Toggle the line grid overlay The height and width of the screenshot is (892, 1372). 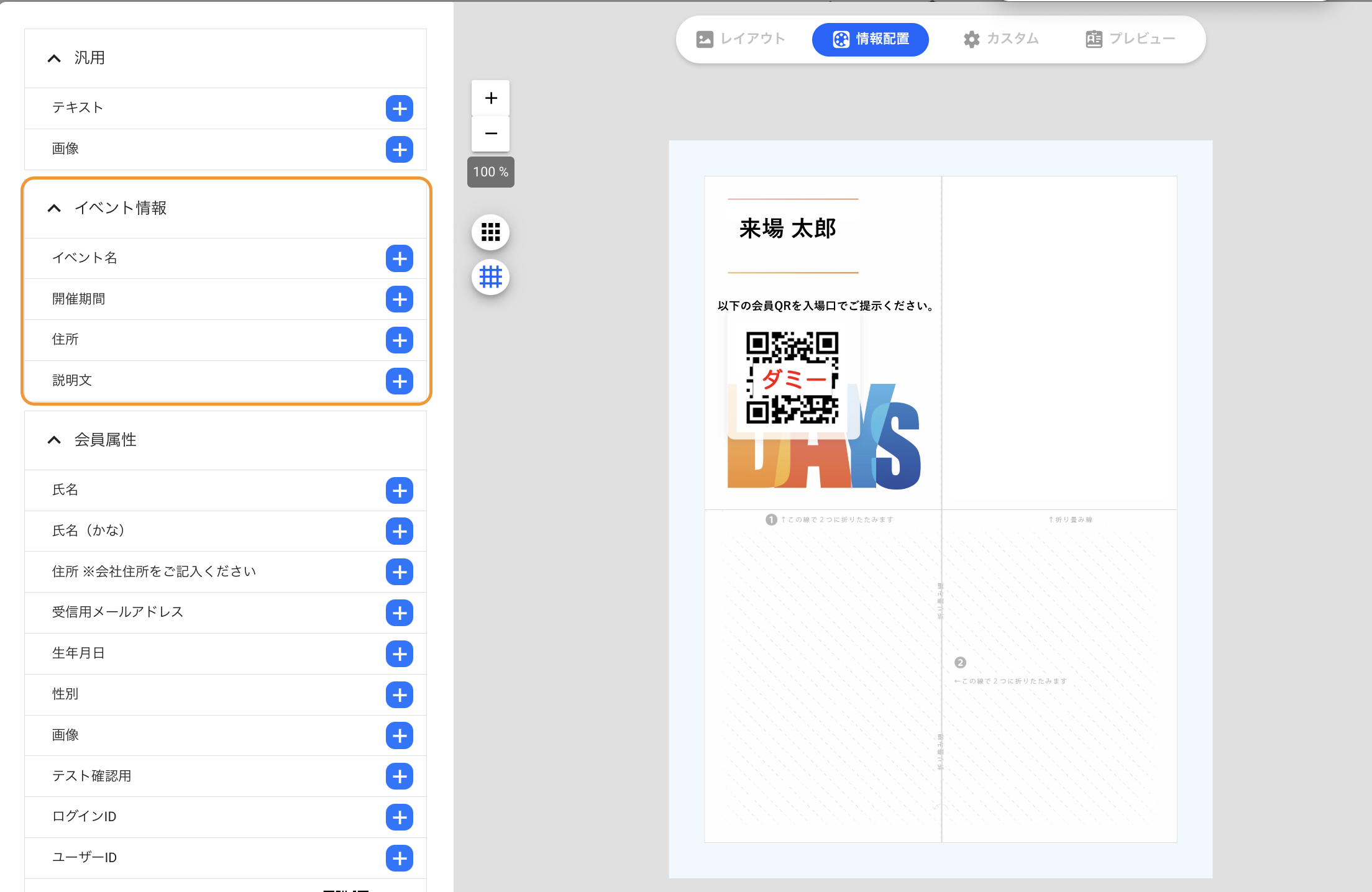coord(491,277)
